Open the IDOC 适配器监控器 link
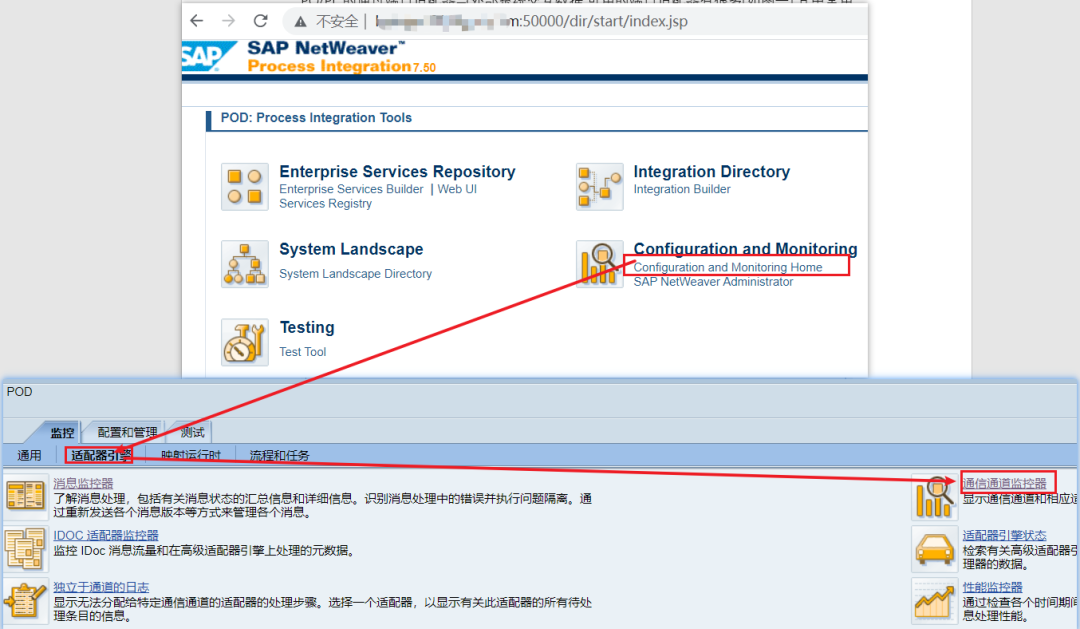The height and width of the screenshot is (629, 1080). (106, 535)
